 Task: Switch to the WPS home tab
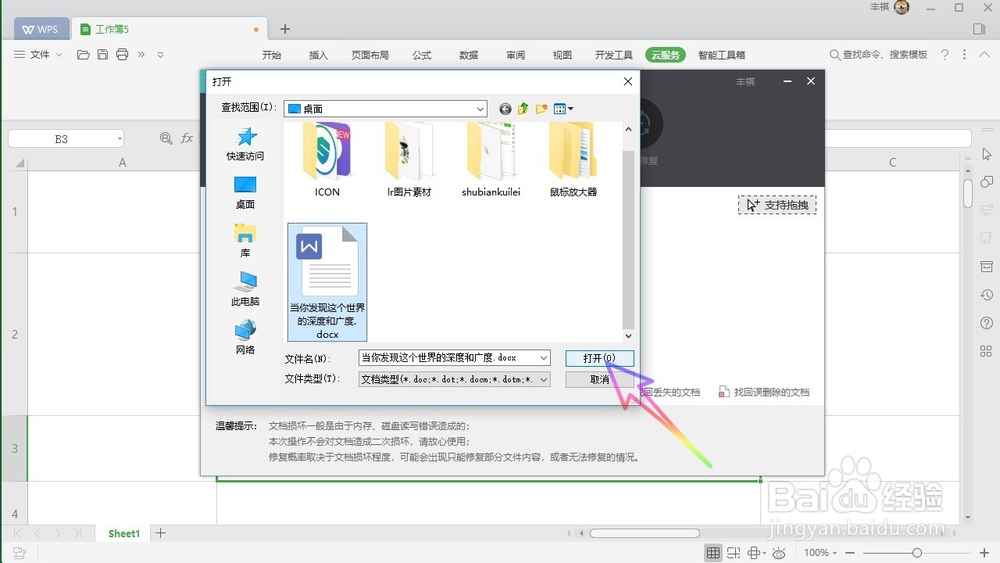click(x=40, y=29)
